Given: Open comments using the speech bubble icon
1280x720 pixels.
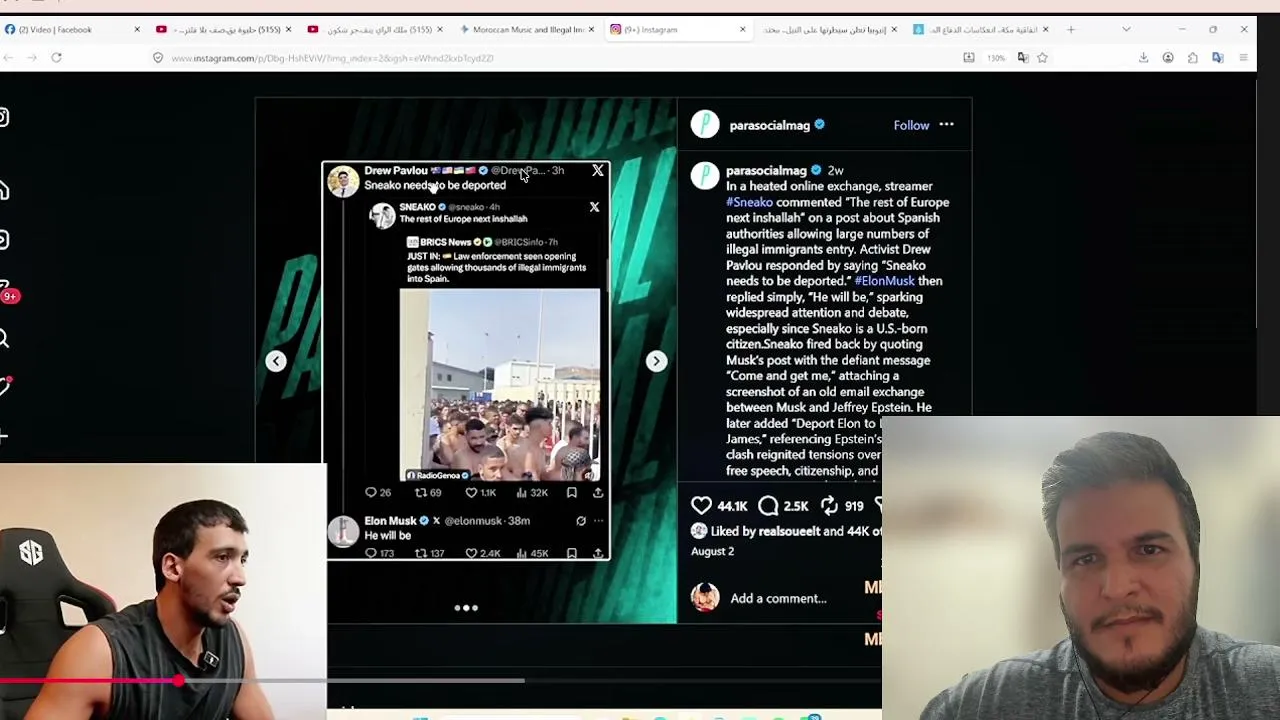Looking at the screenshot, I should [x=768, y=506].
